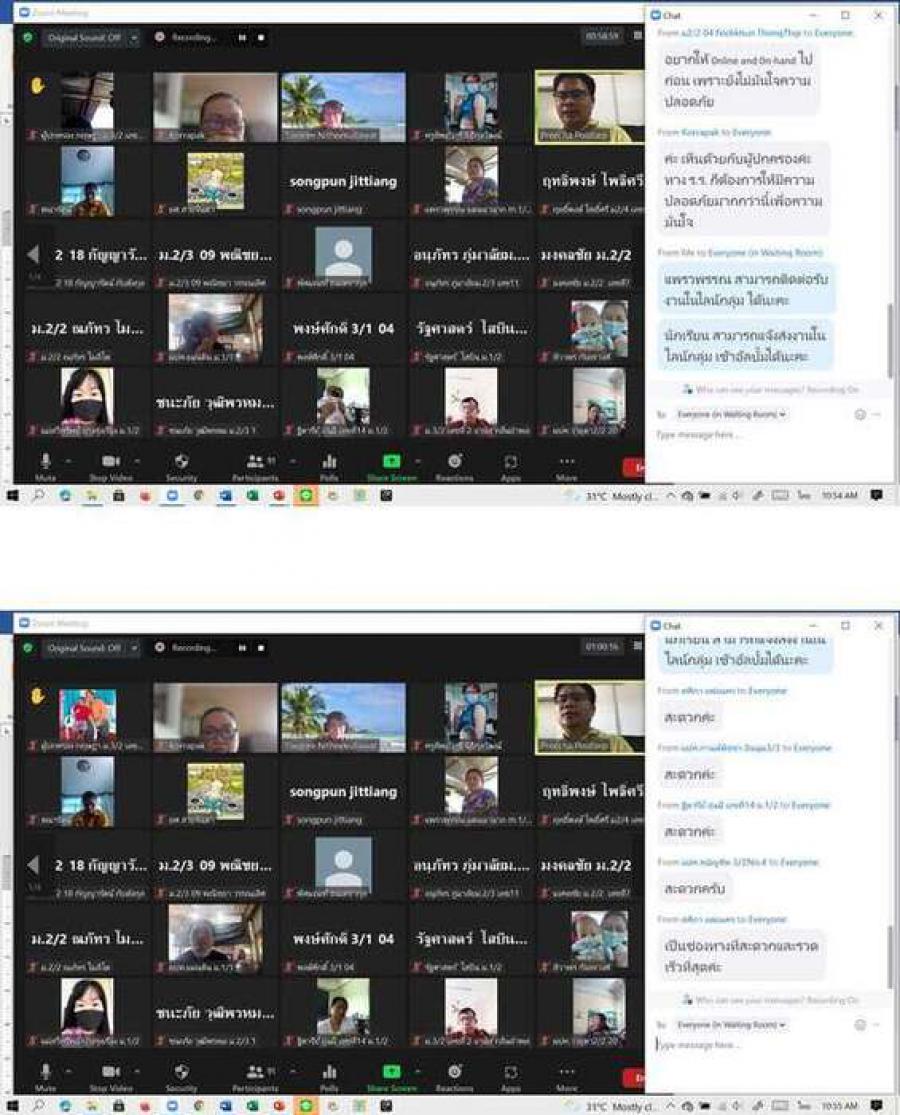Pause the recording in upper Zoom window
Screen dimensions: 900x1115
click(x=241, y=37)
